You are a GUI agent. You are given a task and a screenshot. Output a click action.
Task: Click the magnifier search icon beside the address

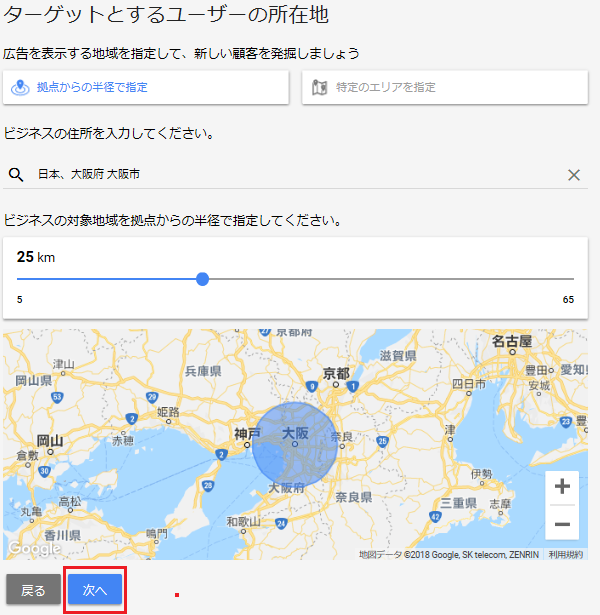pyautogui.click(x=15, y=174)
